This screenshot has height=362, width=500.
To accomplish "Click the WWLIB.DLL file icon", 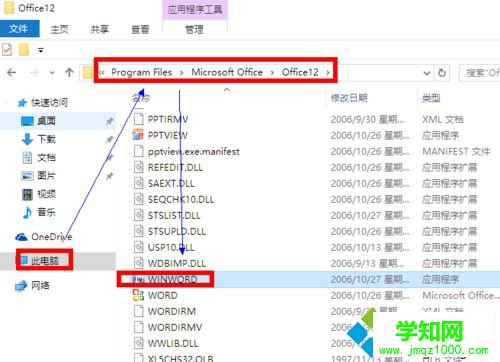I will tap(138, 343).
